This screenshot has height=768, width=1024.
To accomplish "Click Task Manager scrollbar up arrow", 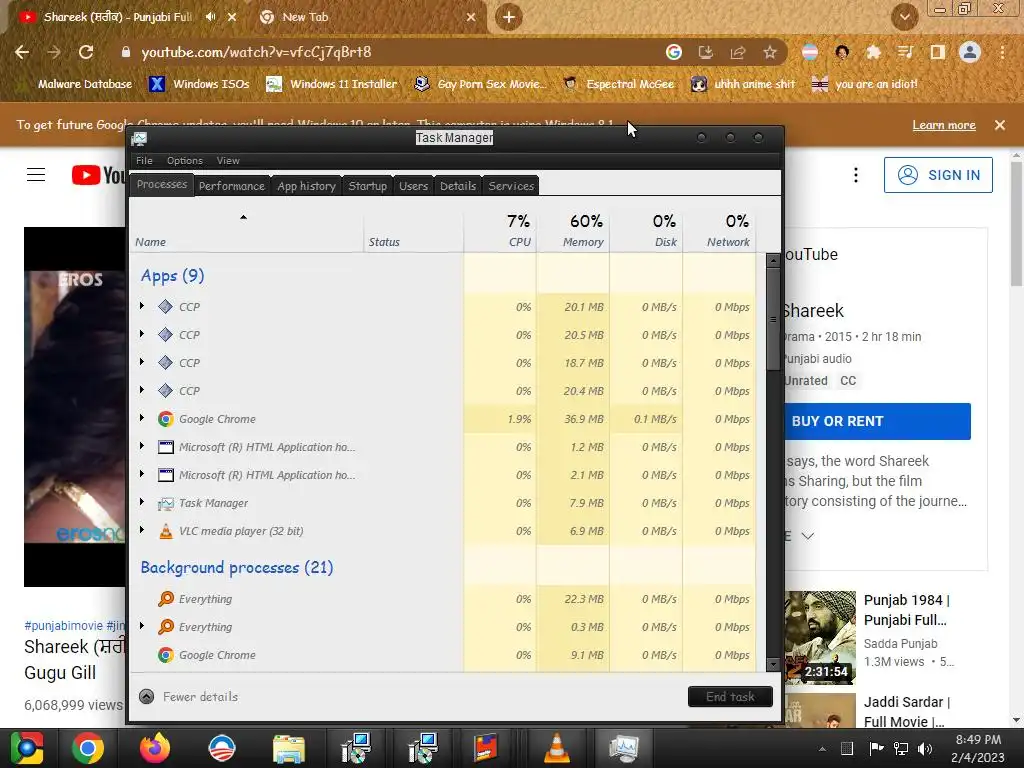I will (x=773, y=260).
